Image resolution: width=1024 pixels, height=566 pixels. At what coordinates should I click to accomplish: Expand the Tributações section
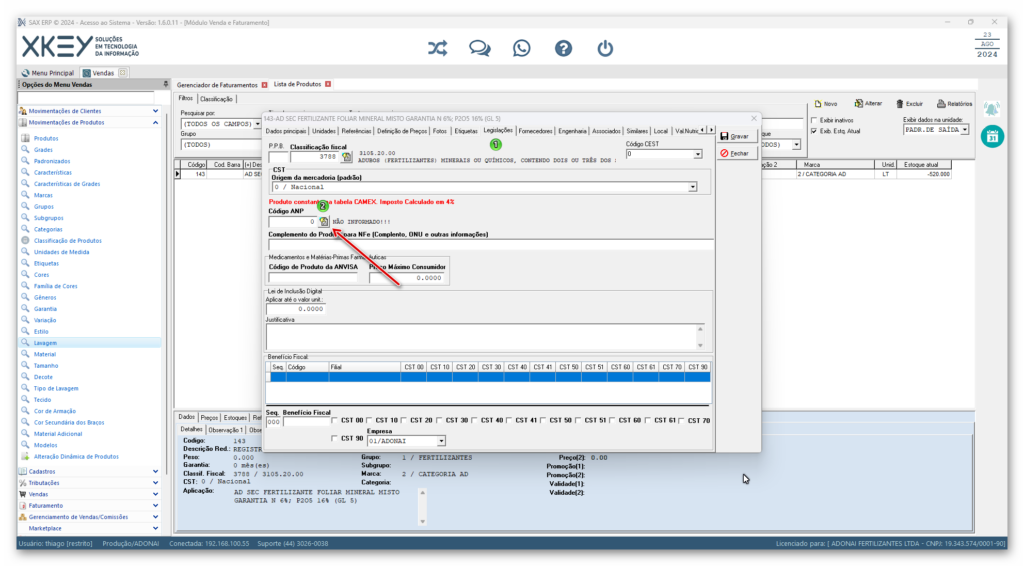(155, 483)
